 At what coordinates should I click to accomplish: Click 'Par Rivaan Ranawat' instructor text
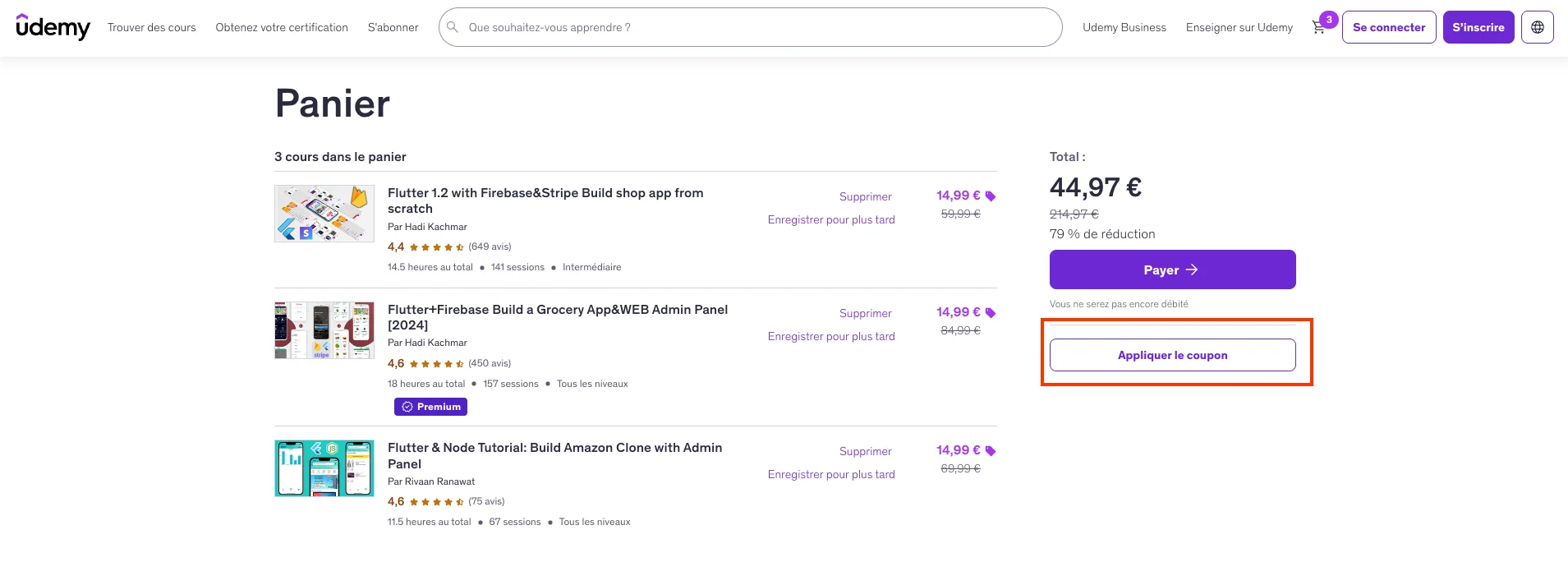[x=431, y=481]
